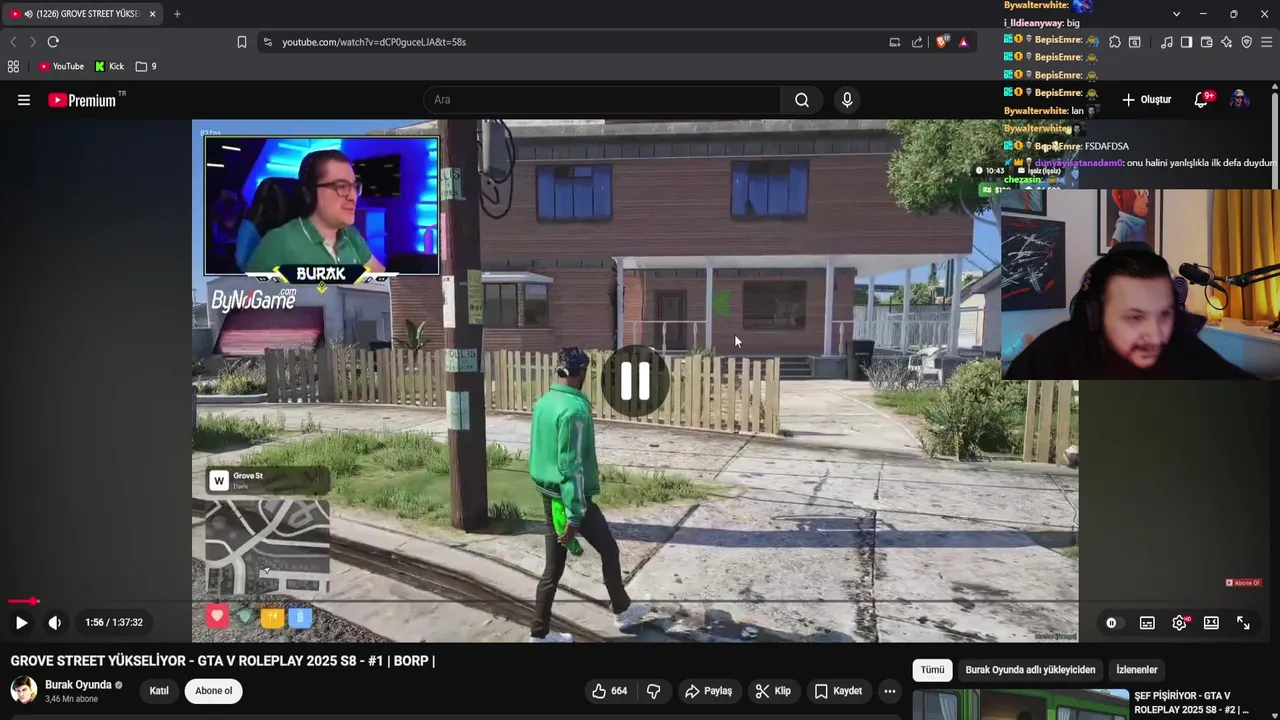Select the GROVE STREET YÜKSE browser tab
Screen dimensions: 1280x720
83,14
